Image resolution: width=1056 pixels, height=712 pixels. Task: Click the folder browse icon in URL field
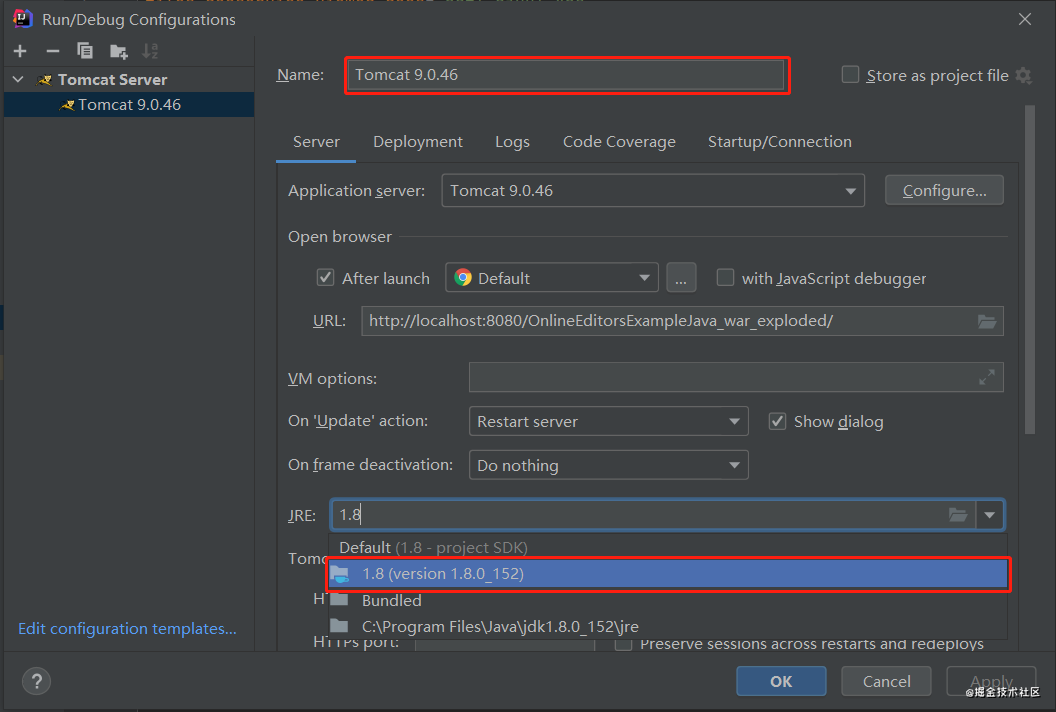987,321
